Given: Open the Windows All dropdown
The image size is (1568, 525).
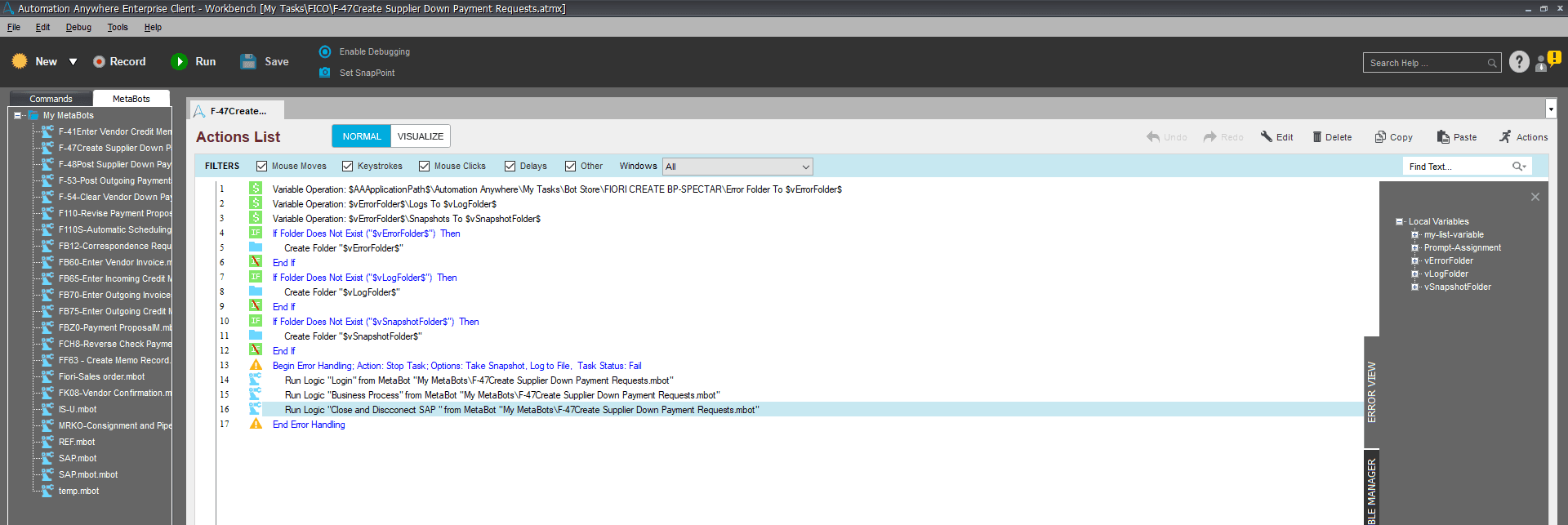Looking at the screenshot, I should pyautogui.click(x=737, y=167).
